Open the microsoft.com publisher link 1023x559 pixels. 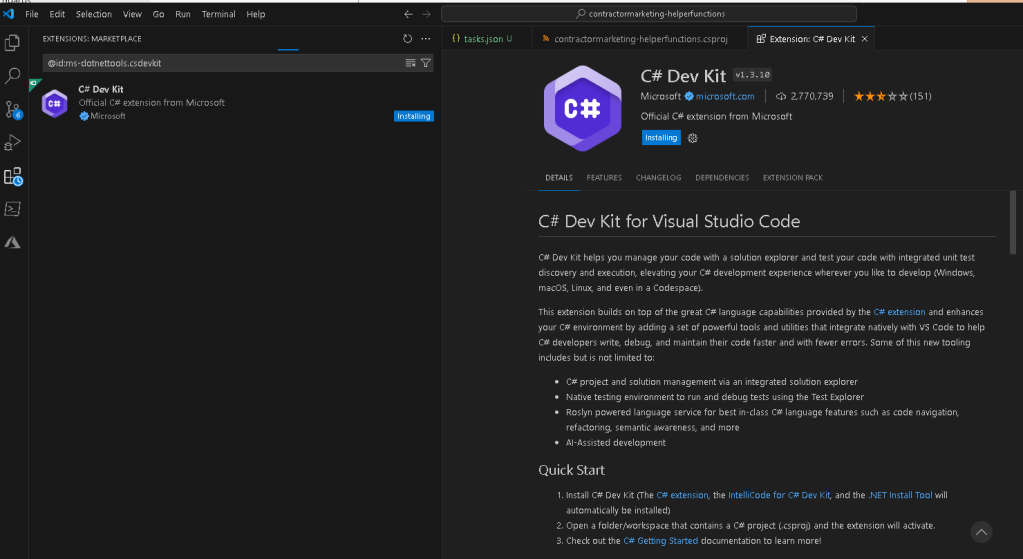[x=725, y=97]
